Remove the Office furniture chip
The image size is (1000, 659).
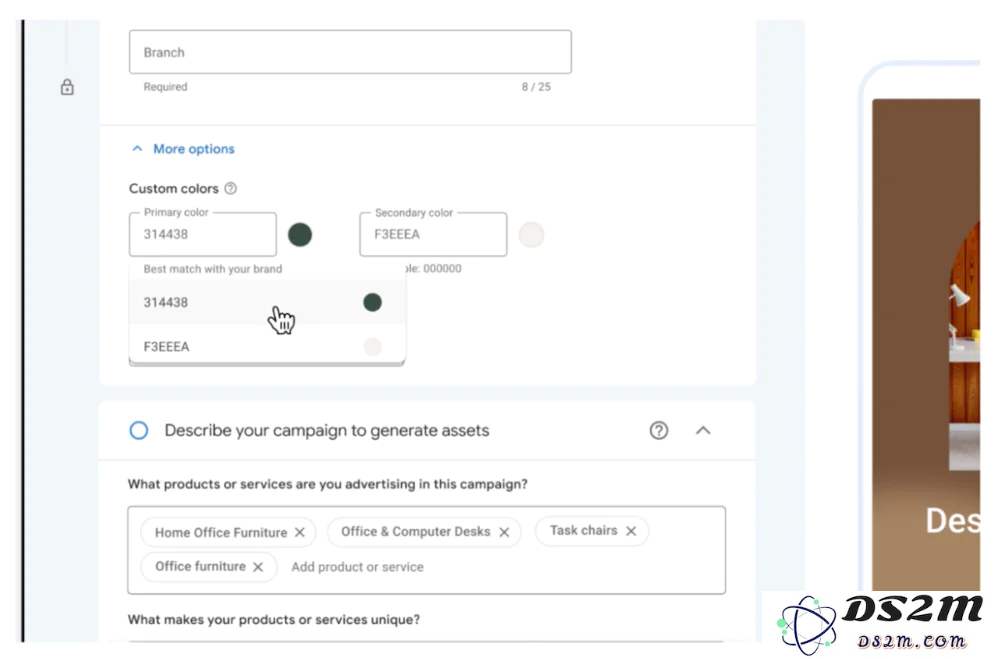pos(258,566)
